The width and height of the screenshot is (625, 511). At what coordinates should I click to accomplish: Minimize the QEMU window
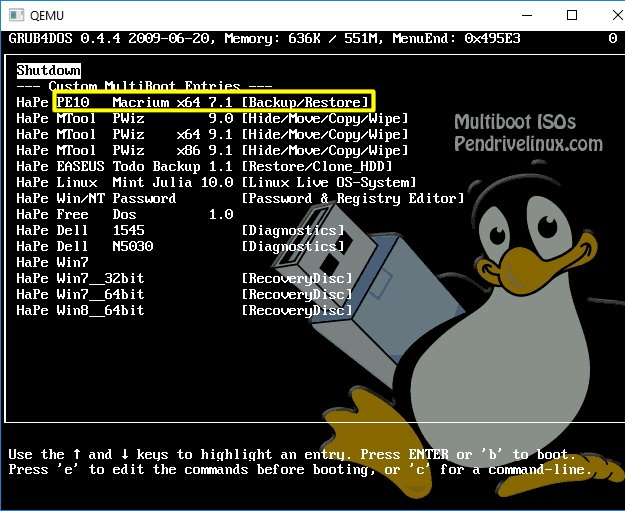coord(527,16)
